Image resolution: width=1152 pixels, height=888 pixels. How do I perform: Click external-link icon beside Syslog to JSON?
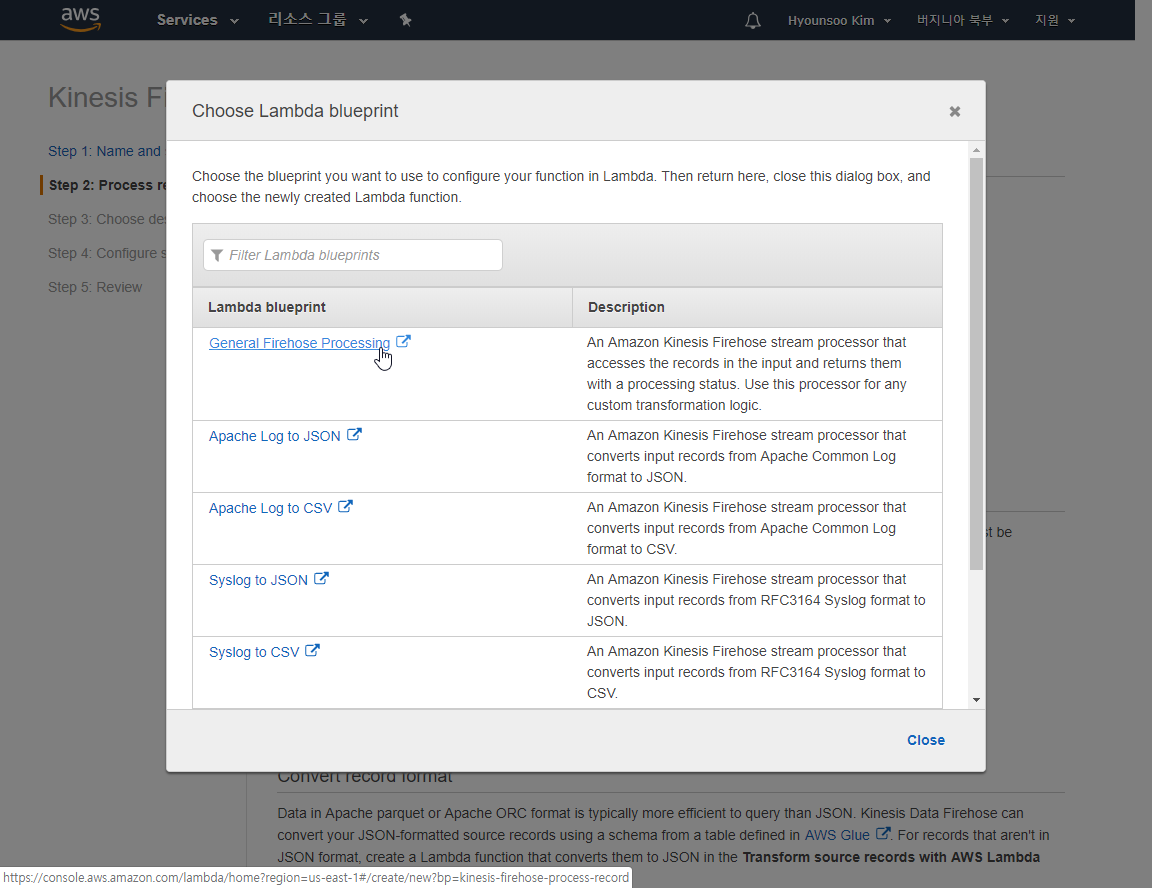click(321, 579)
